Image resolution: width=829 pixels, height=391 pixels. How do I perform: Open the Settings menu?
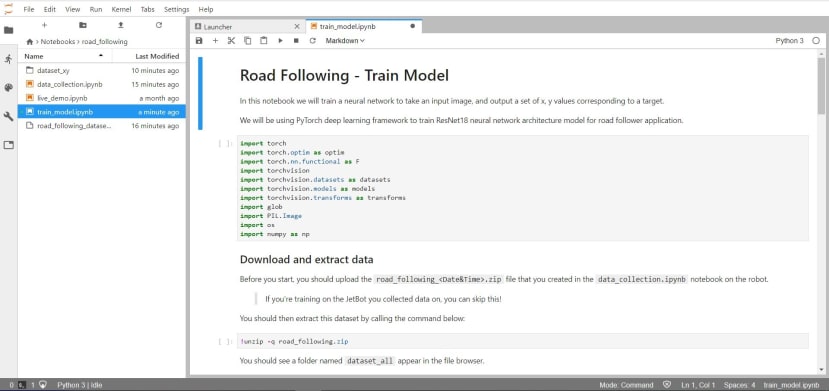coord(177,10)
